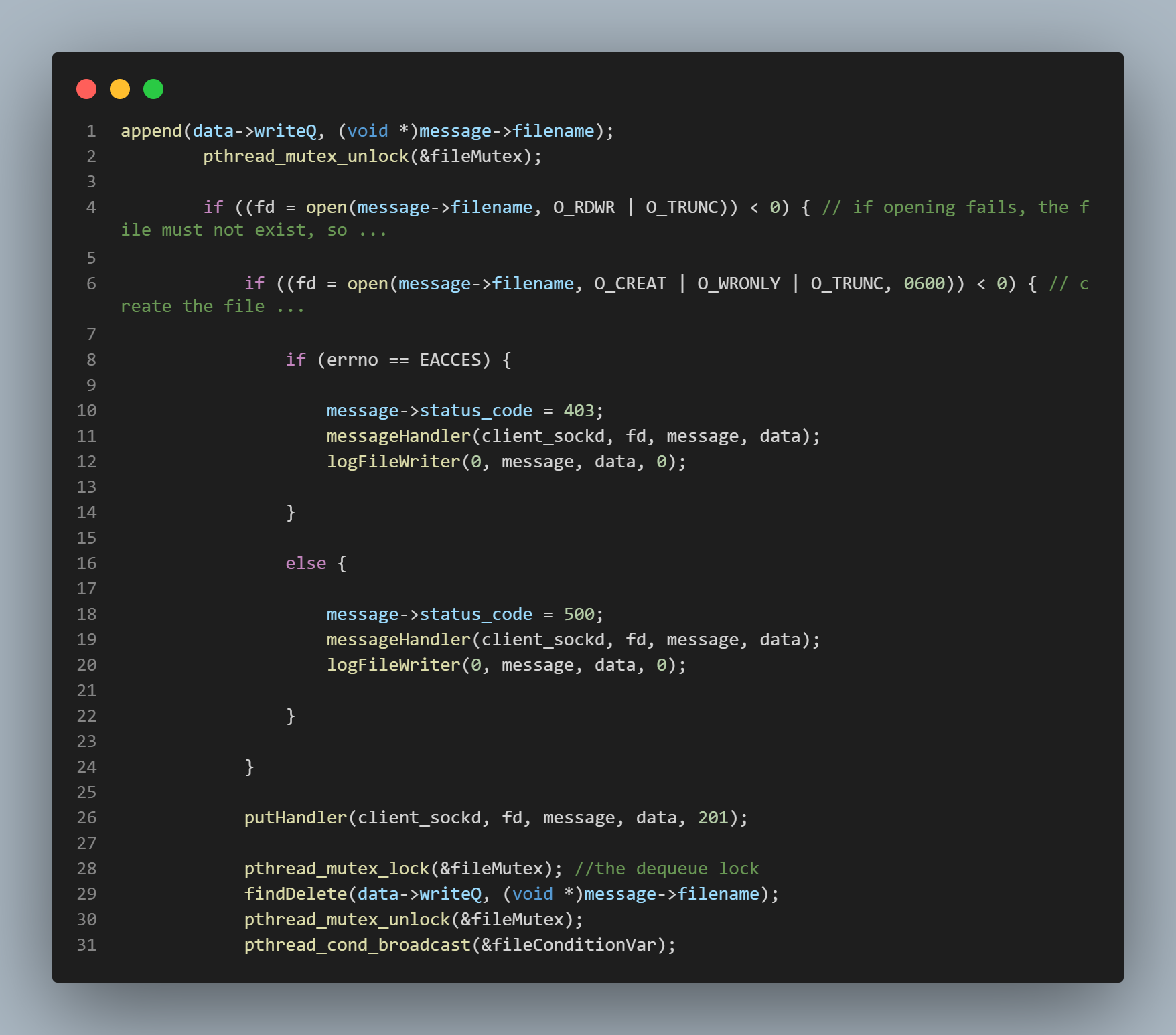
Task: Click the 'else' keyword on line 16
Action: (x=306, y=563)
